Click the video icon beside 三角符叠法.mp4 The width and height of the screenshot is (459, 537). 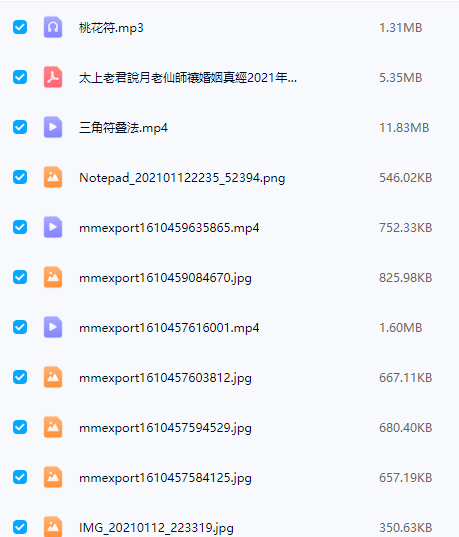pyautogui.click(x=53, y=127)
